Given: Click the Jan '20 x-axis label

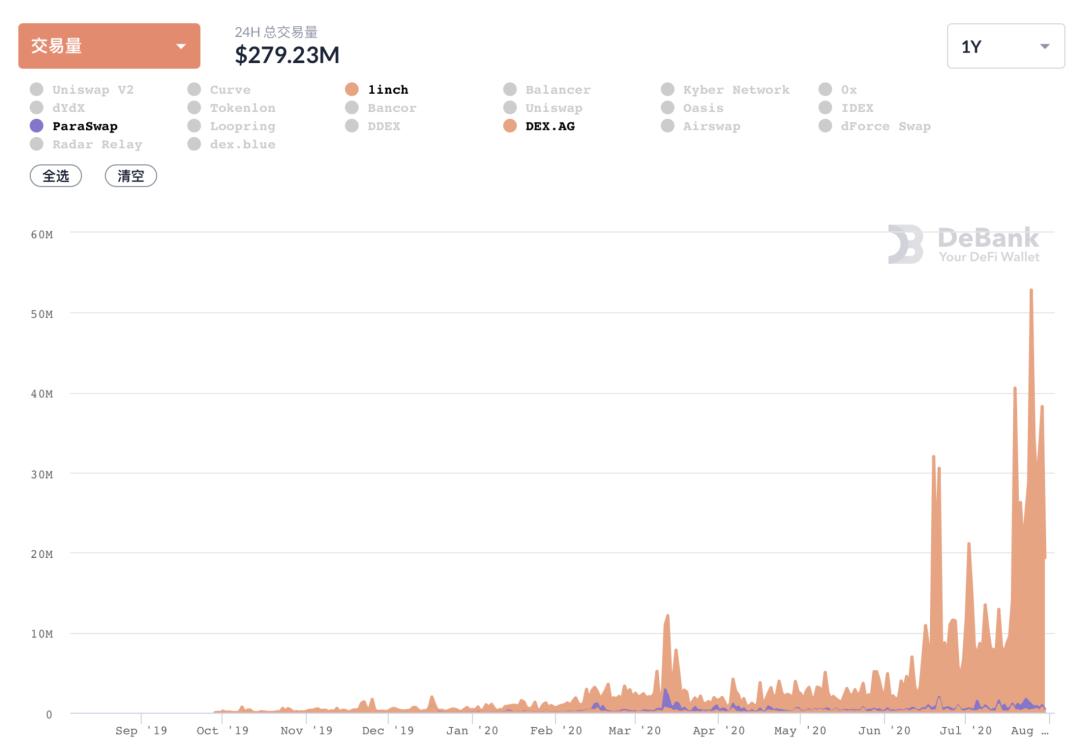Looking at the screenshot, I should [x=472, y=731].
